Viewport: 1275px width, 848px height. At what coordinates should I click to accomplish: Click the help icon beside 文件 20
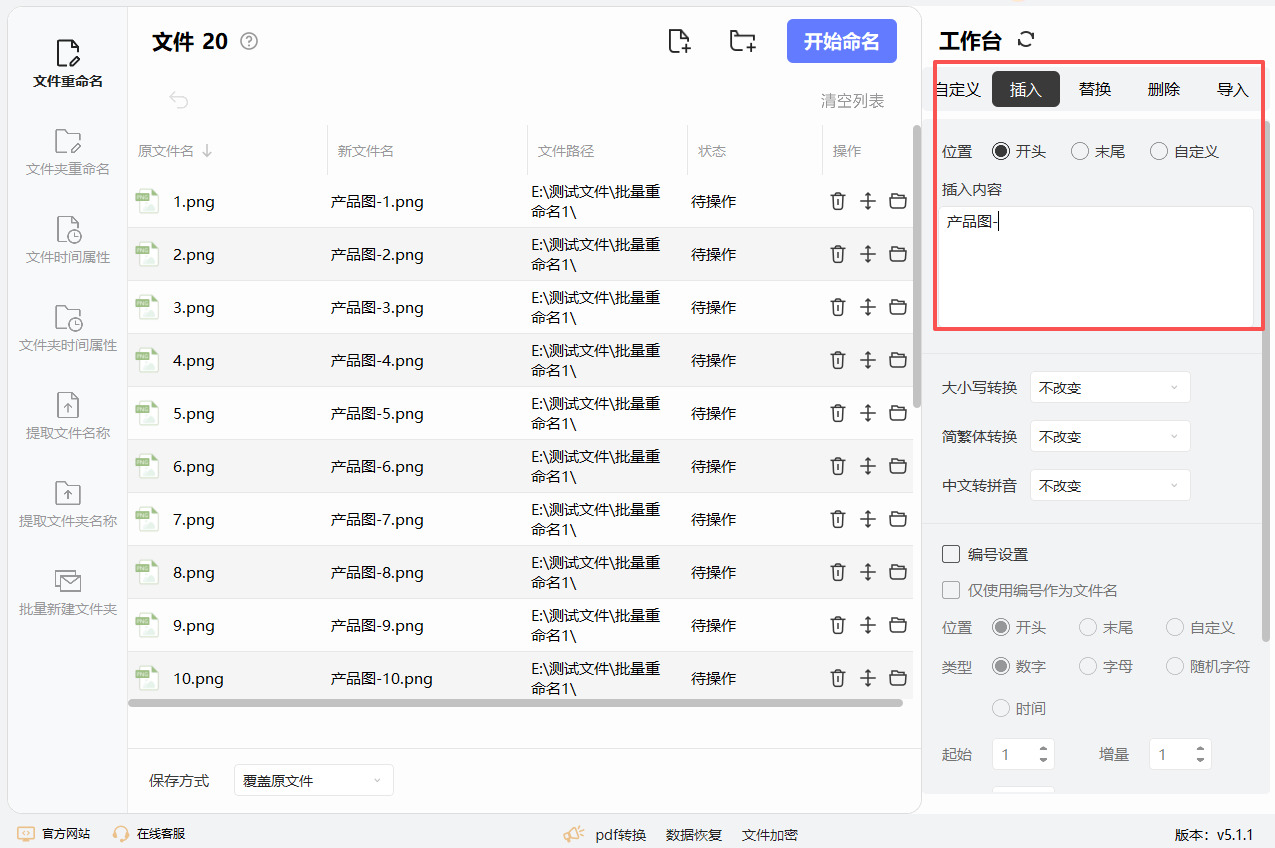coord(250,41)
